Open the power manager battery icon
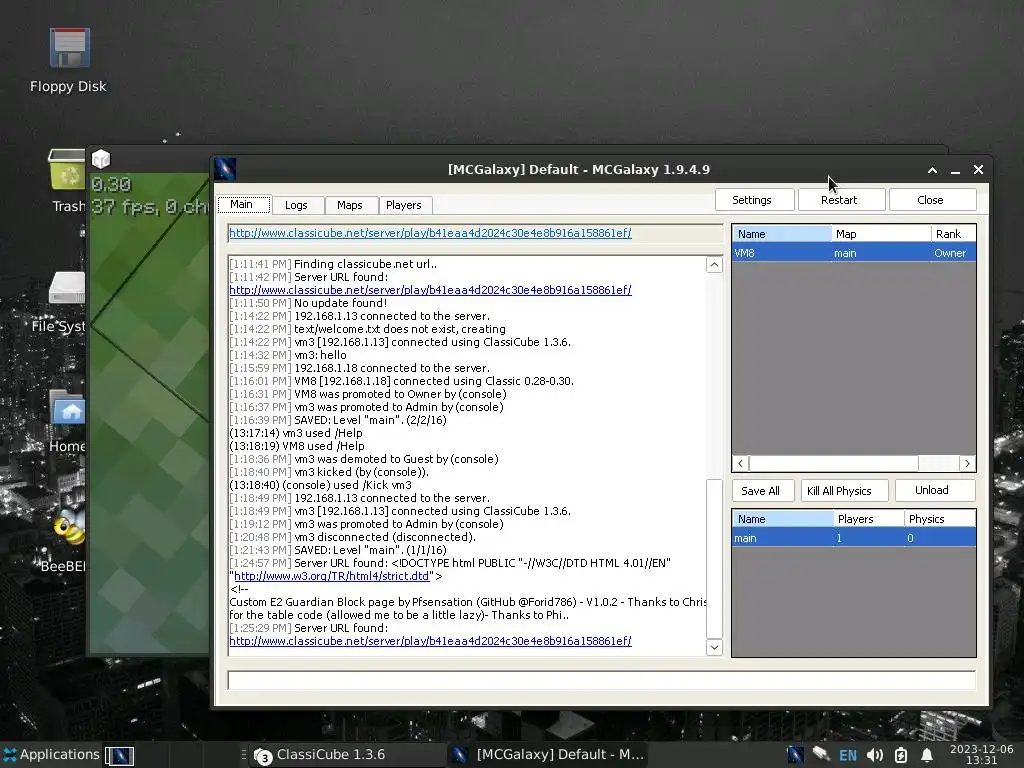This screenshot has width=1024, height=768. 901,756
